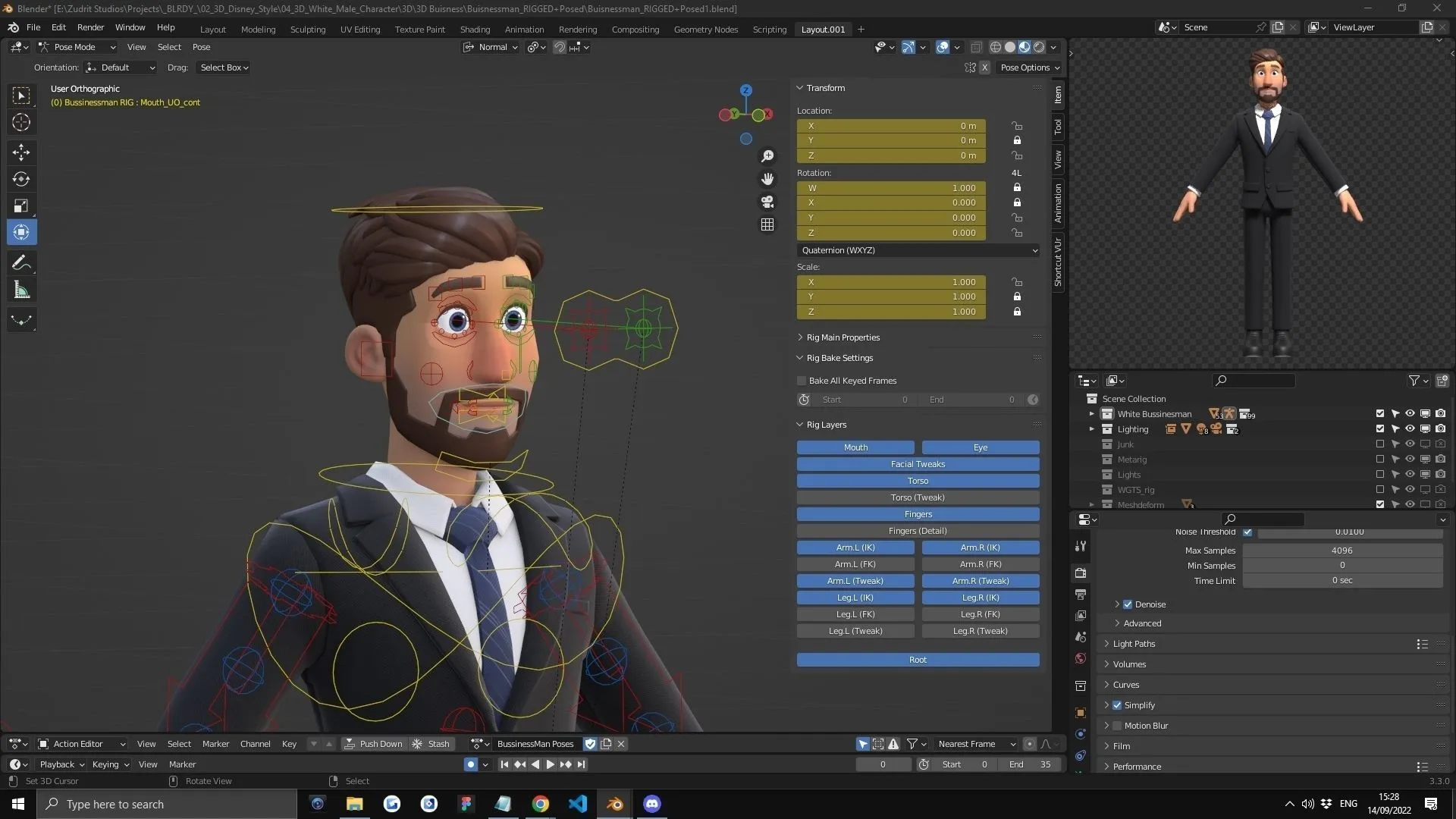Hide the Lights collection in the outliner
Viewport: 1456px width, 819px height.
pos(1410,474)
